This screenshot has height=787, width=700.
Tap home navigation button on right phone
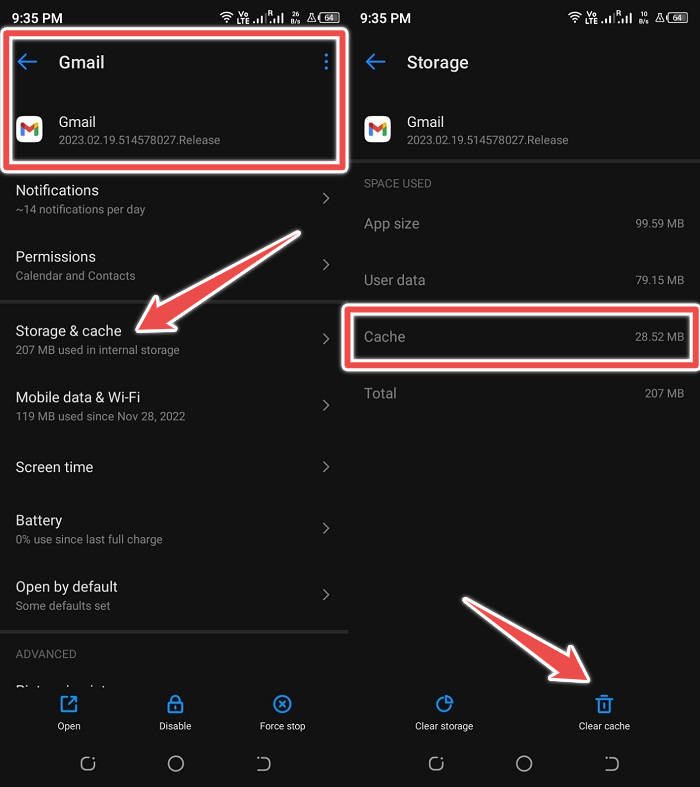click(524, 763)
